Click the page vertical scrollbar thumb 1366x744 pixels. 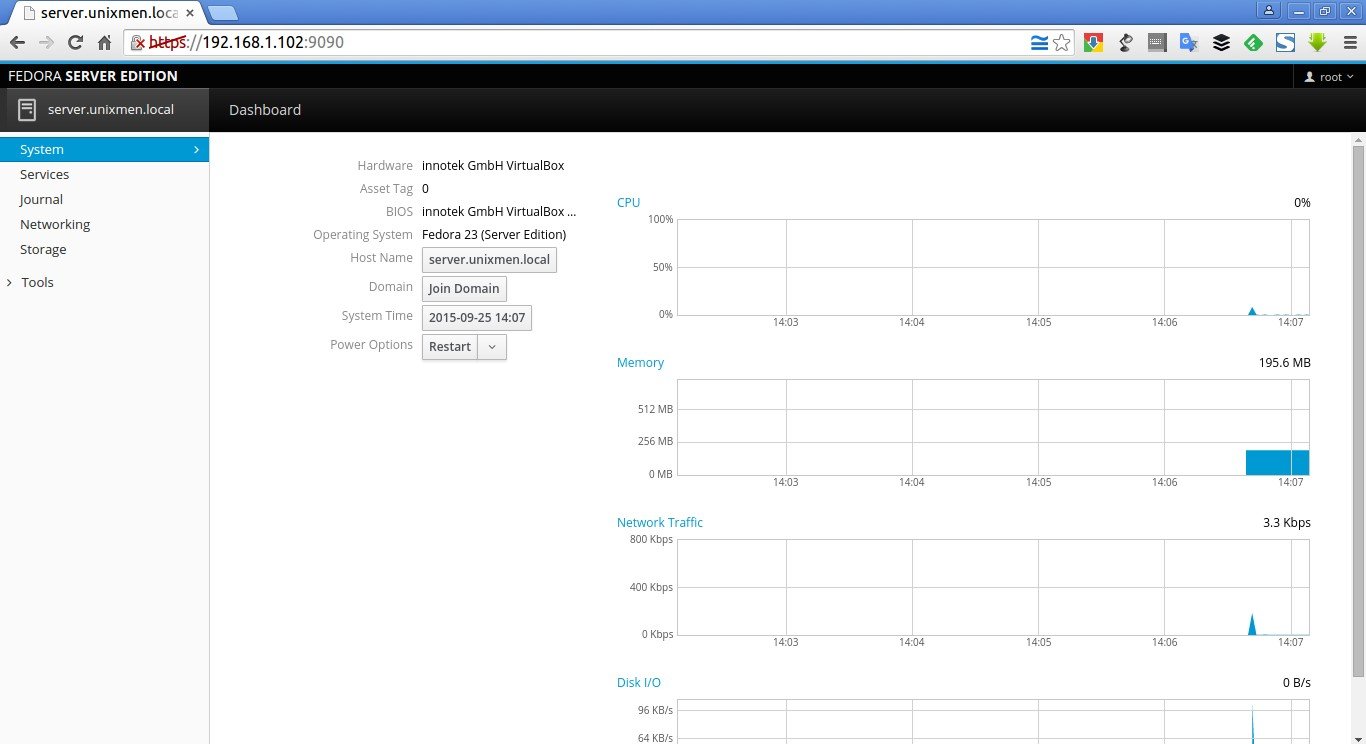click(x=1358, y=412)
